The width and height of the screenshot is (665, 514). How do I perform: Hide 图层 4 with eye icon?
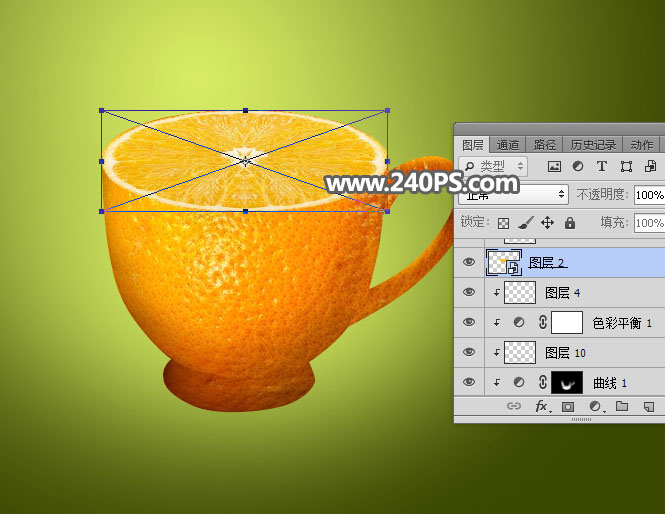pos(469,292)
